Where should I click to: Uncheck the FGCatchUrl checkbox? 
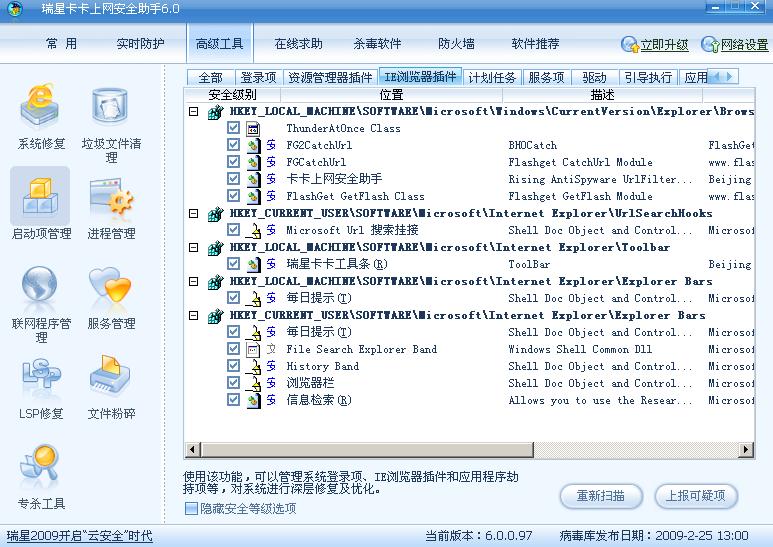233,162
